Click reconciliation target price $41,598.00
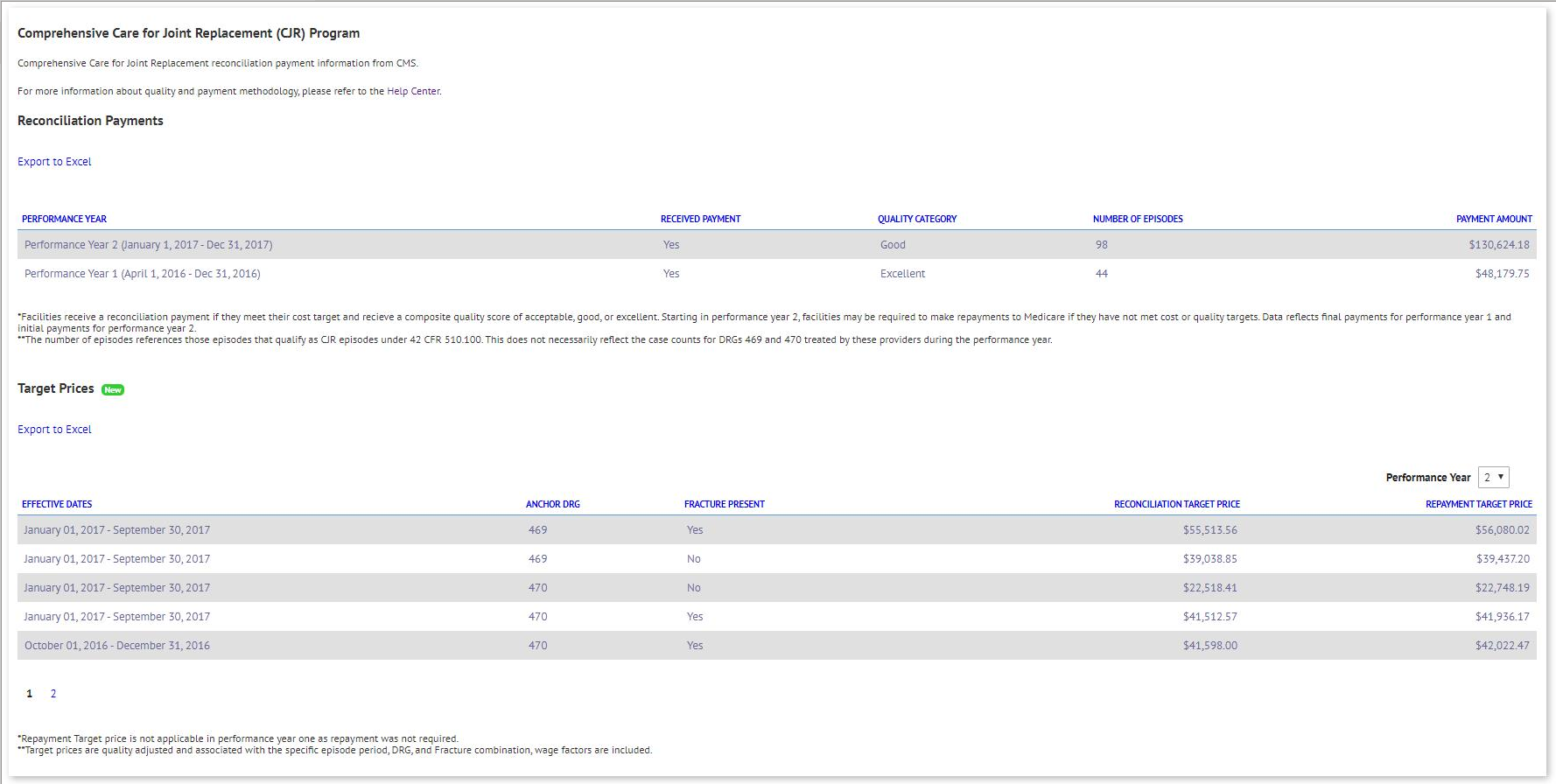Image resolution: width=1556 pixels, height=784 pixels. coord(1210,646)
